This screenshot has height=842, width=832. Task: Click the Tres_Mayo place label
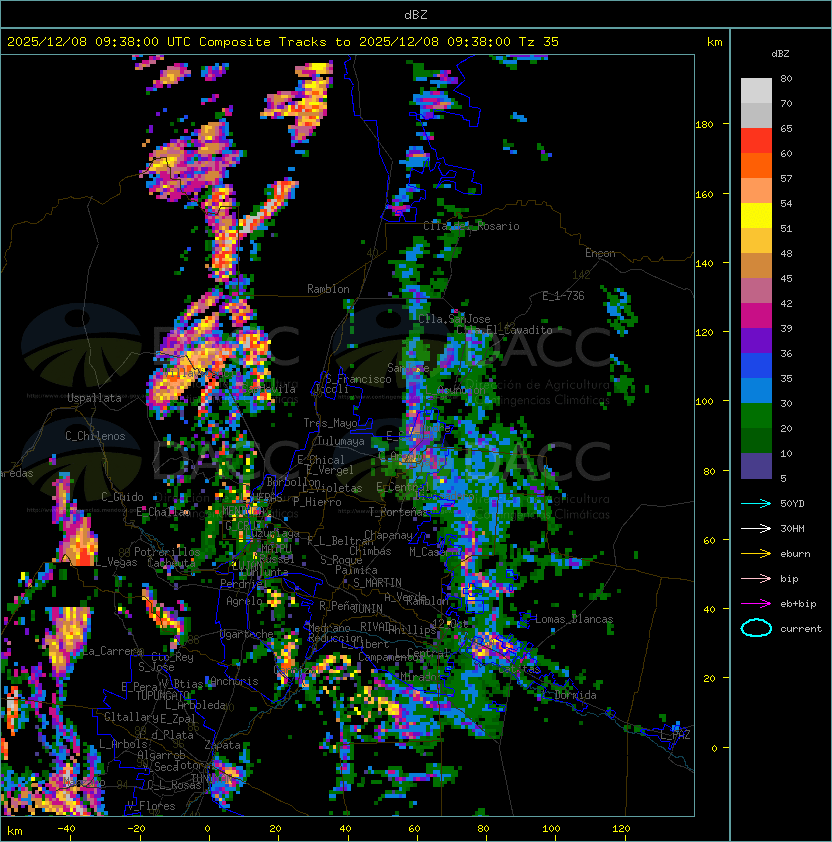pyautogui.click(x=330, y=423)
